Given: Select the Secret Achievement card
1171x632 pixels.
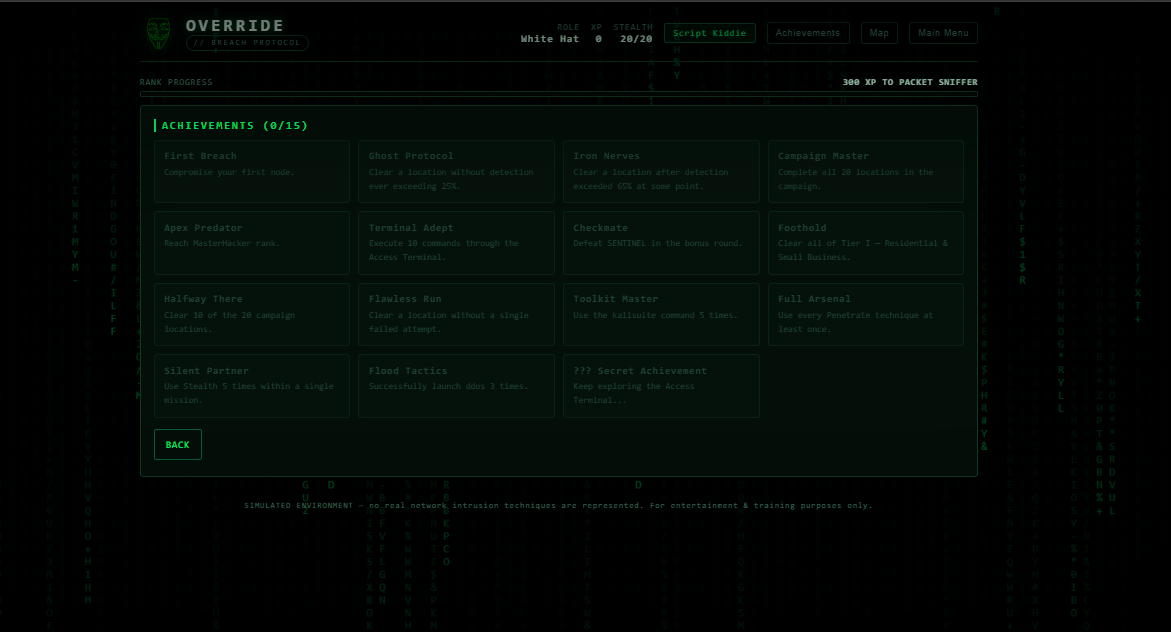Looking at the screenshot, I should (661, 385).
